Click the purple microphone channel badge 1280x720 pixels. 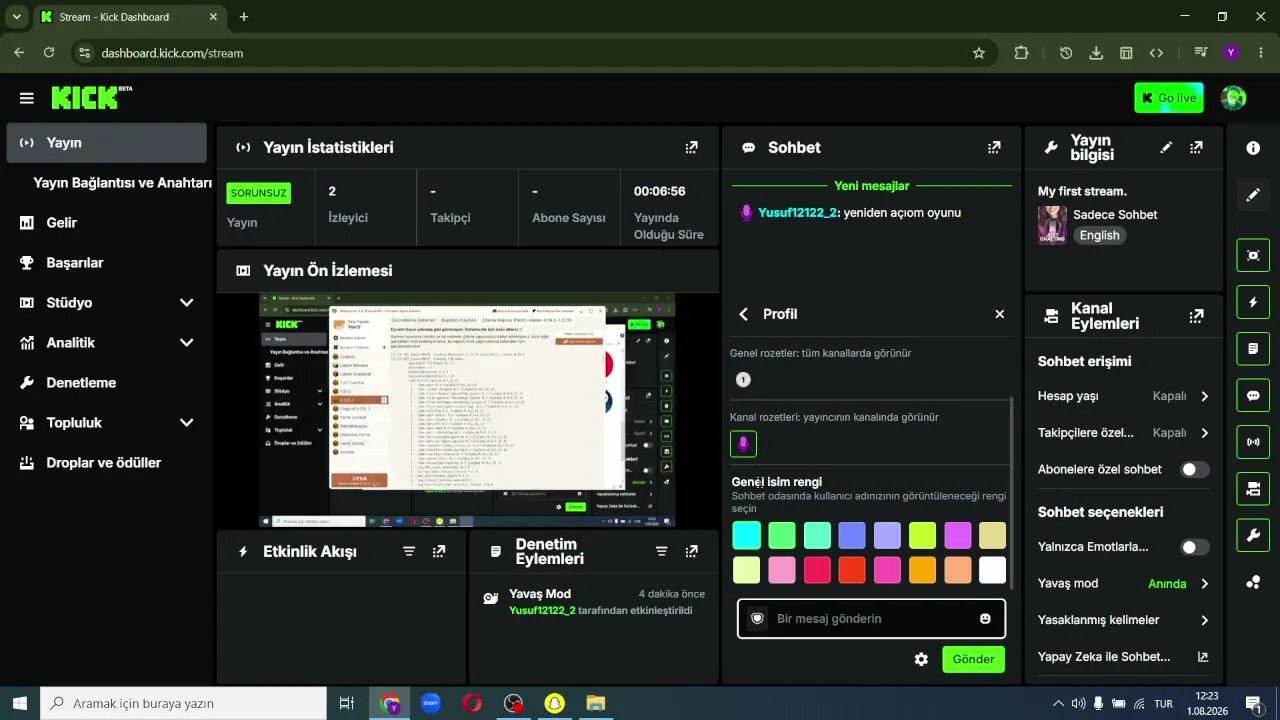[x=743, y=444]
